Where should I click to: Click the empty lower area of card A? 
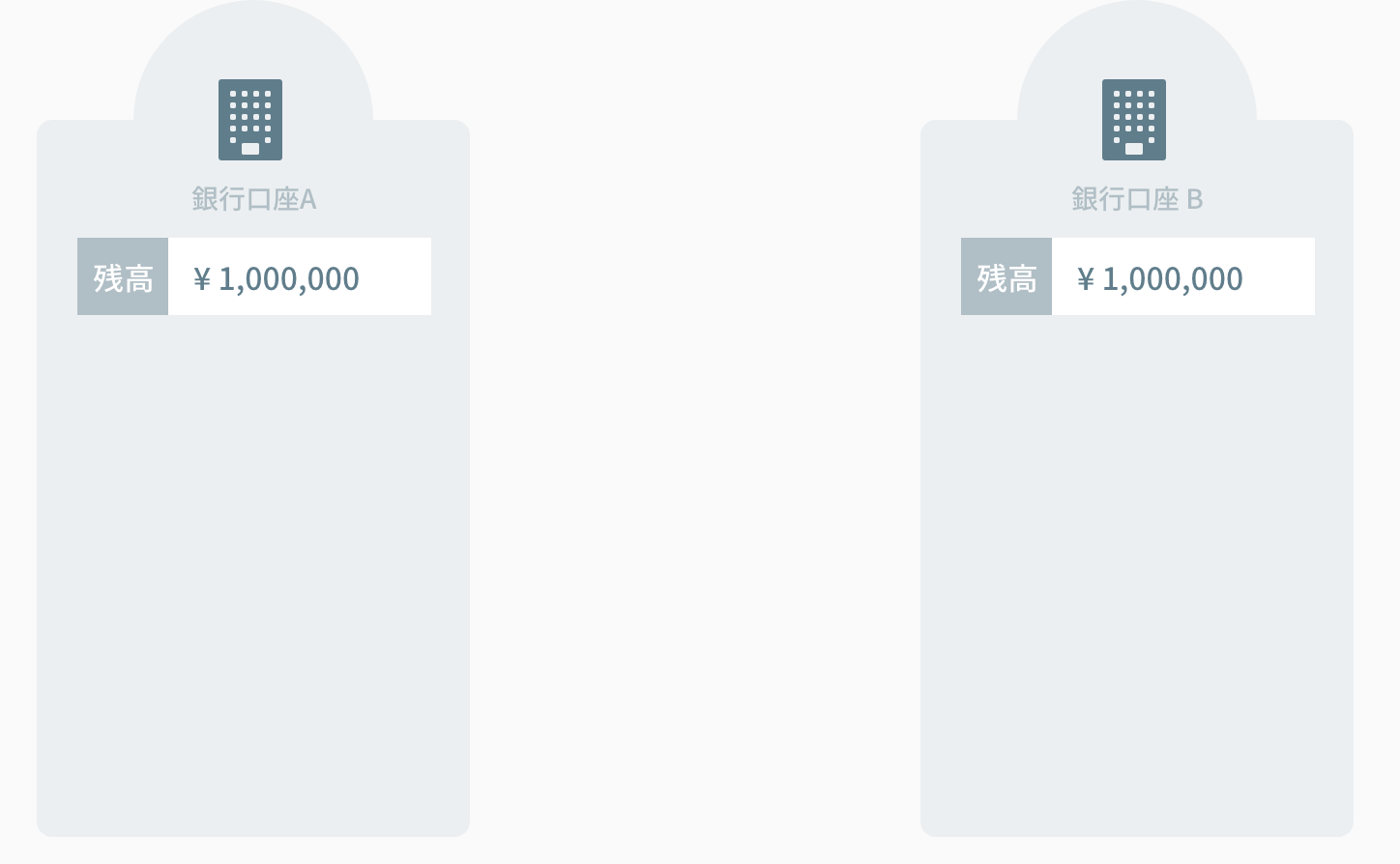coord(253,580)
